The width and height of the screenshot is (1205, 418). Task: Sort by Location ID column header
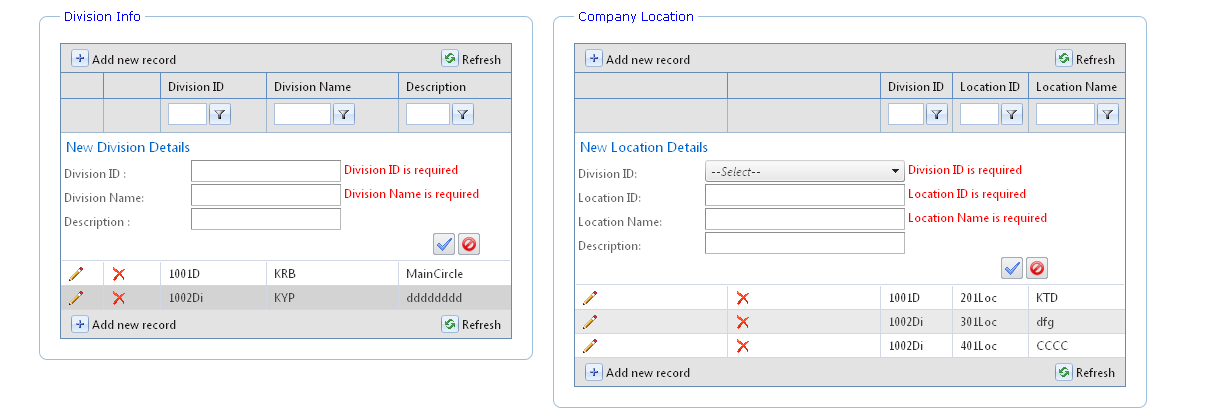coord(989,87)
